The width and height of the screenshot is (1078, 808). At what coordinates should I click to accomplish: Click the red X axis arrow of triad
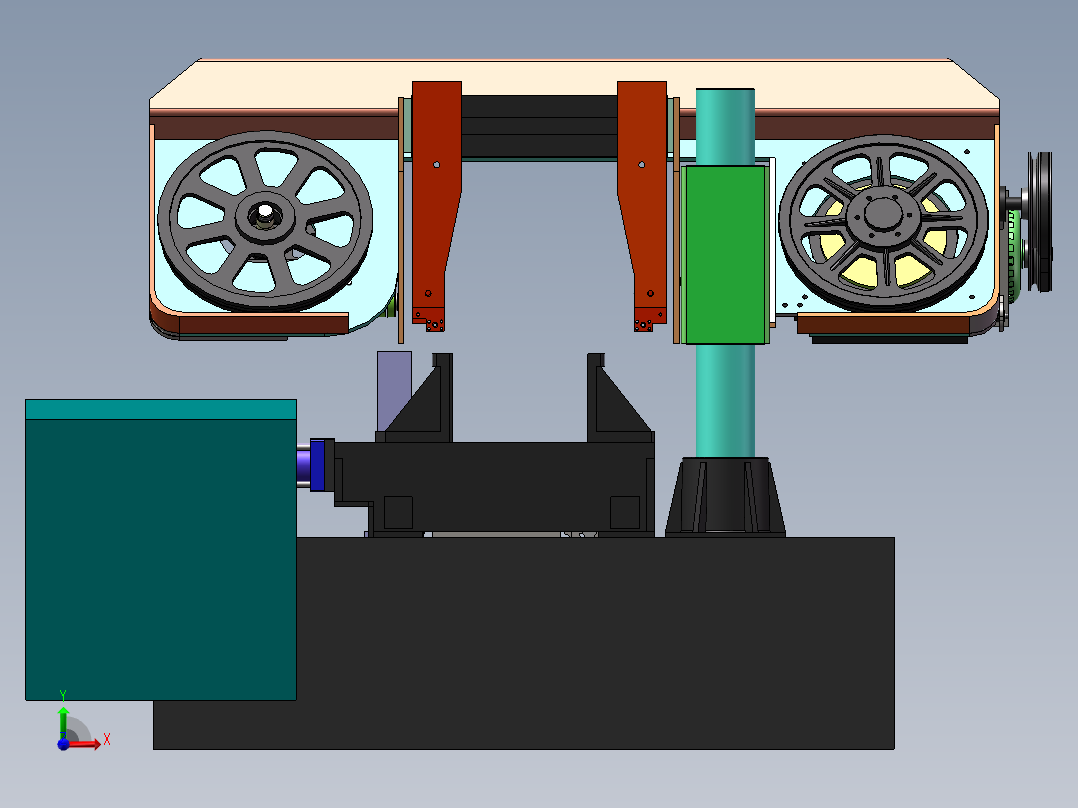tap(84, 743)
